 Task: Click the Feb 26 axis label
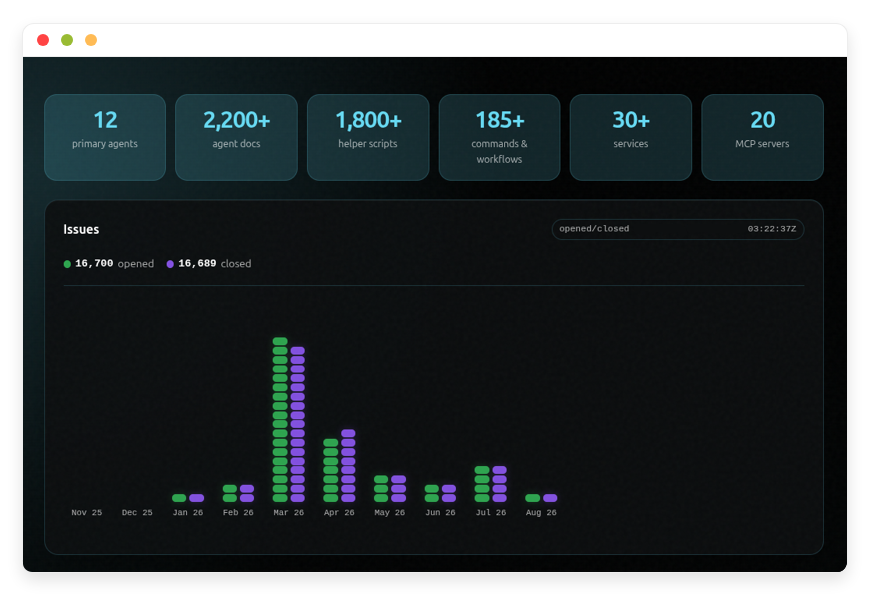pos(238,512)
